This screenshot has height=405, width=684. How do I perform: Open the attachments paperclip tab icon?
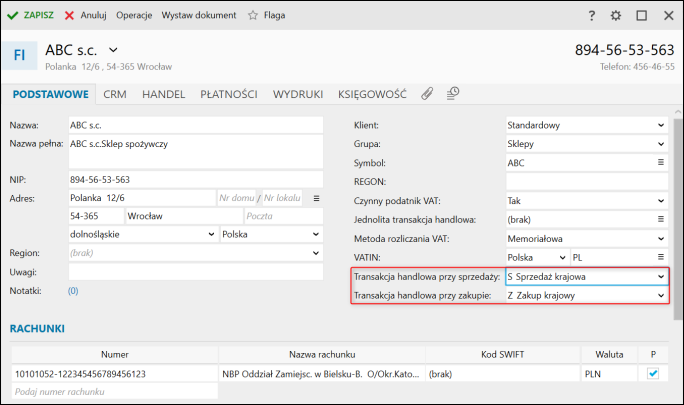[x=427, y=93]
